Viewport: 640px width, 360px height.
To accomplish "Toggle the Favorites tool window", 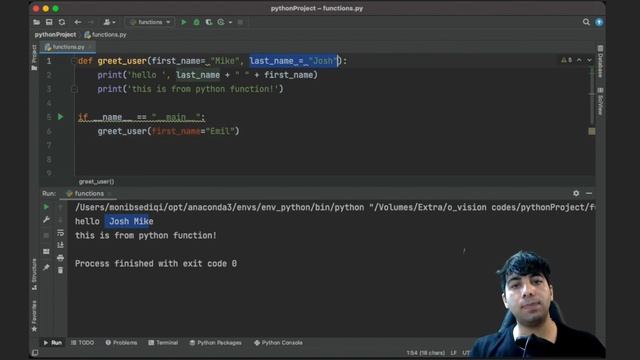I will (34, 316).
